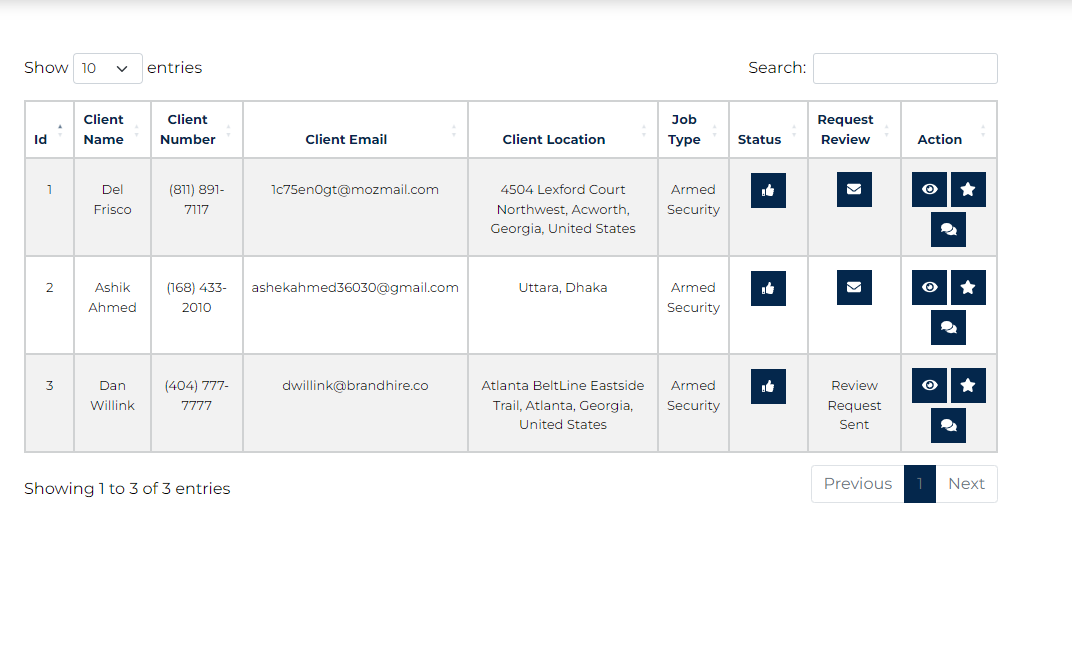Open the Show entries count dropdown

pos(107,68)
